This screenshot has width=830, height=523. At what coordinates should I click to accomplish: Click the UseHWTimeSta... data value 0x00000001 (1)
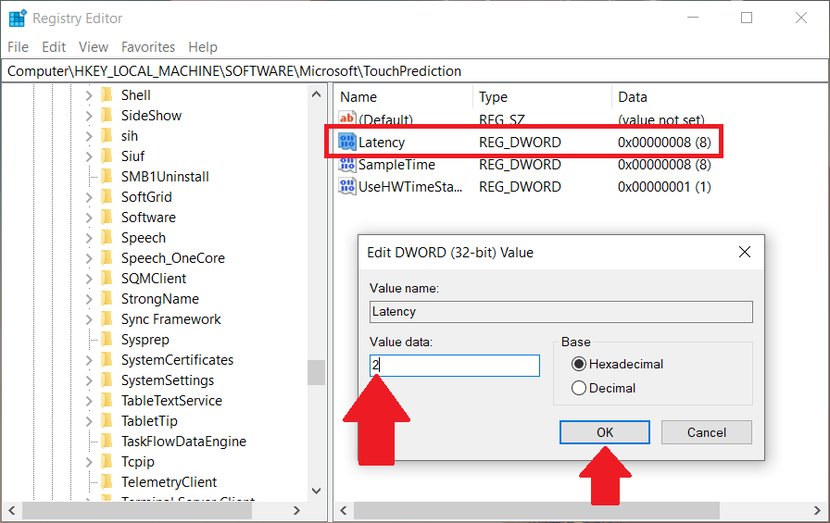664,187
